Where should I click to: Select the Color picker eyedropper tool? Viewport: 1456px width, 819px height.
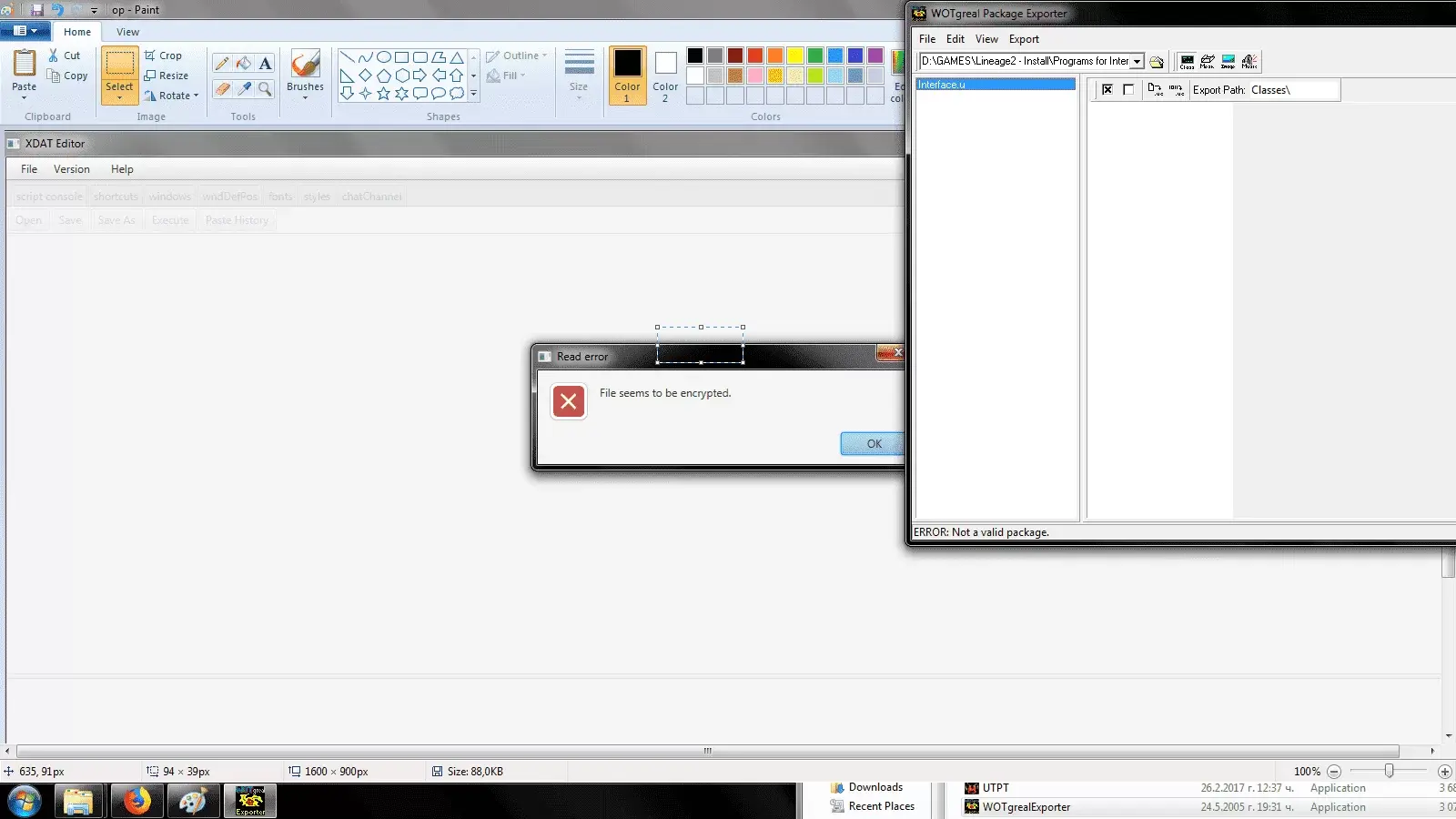244,88
